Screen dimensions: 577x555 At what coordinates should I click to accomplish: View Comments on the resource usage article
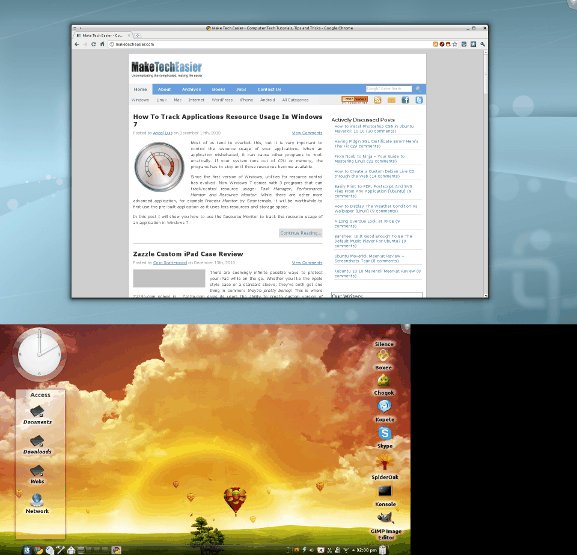(x=307, y=132)
